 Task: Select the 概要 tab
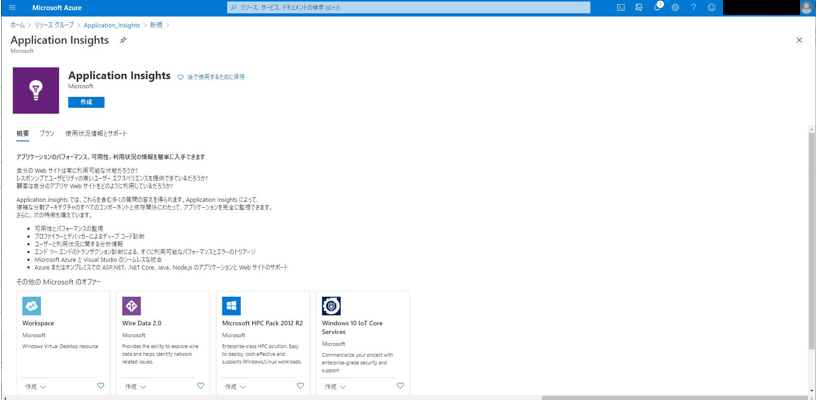pos(23,134)
